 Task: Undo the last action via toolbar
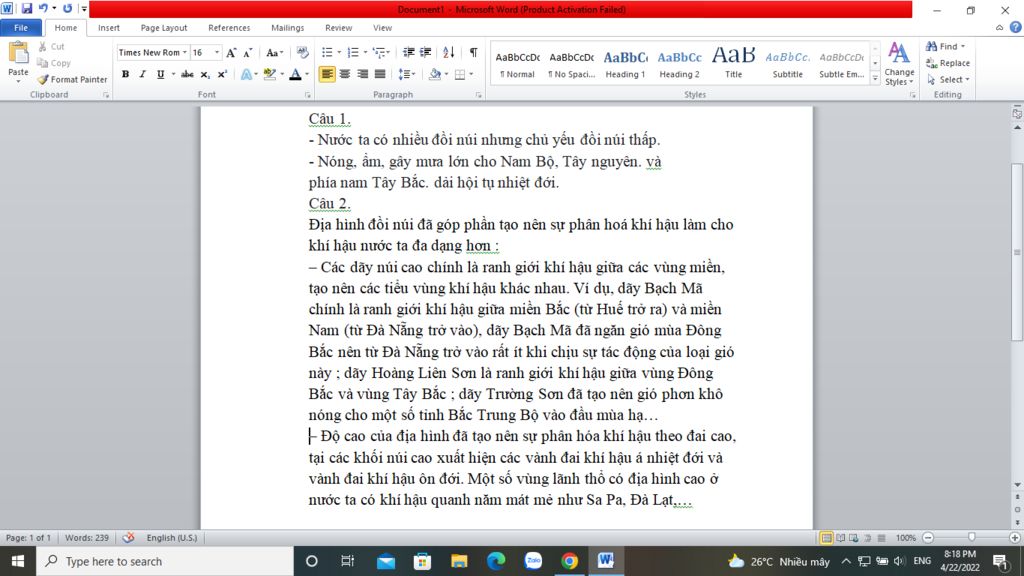(x=43, y=8)
